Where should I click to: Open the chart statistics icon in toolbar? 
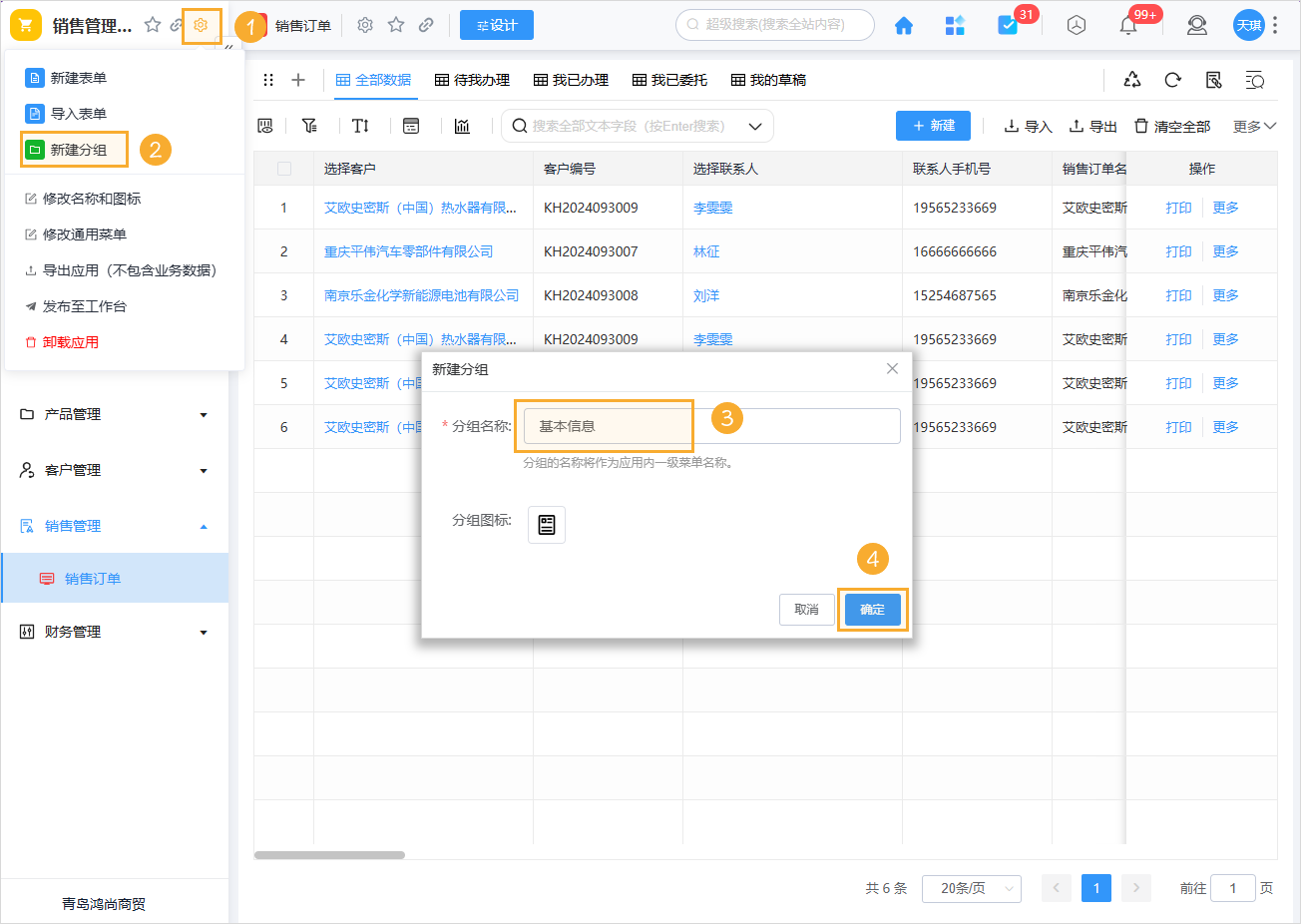[x=462, y=126]
